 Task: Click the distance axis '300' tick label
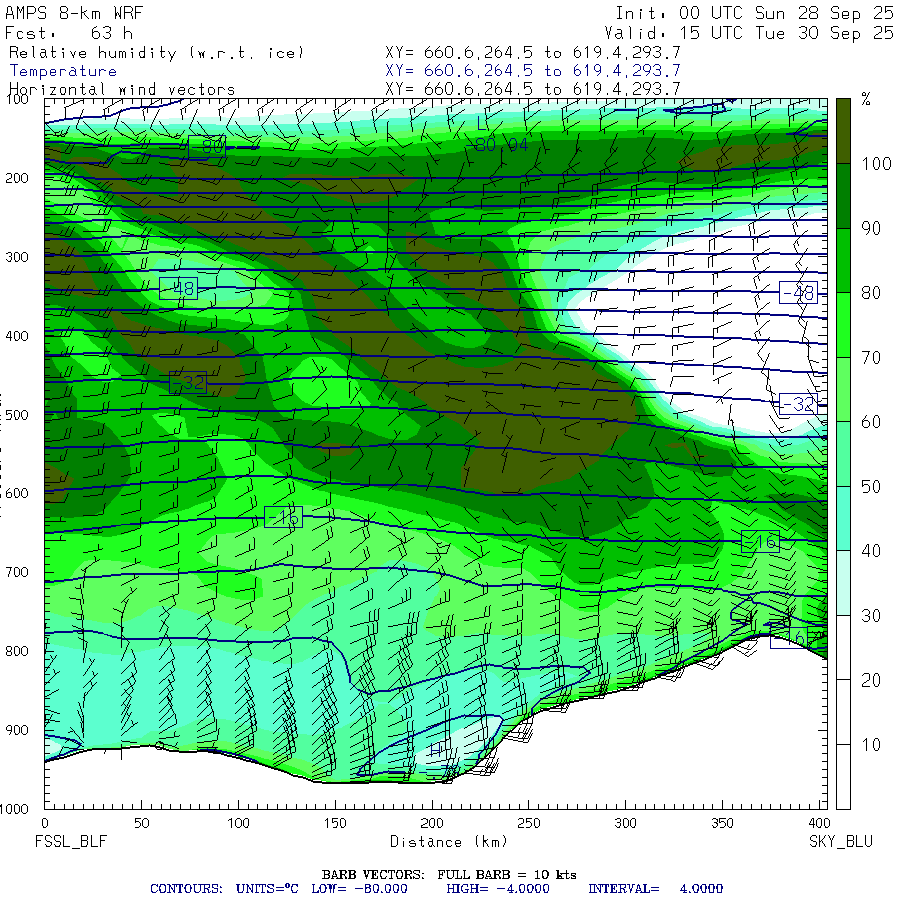click(626, 823)
